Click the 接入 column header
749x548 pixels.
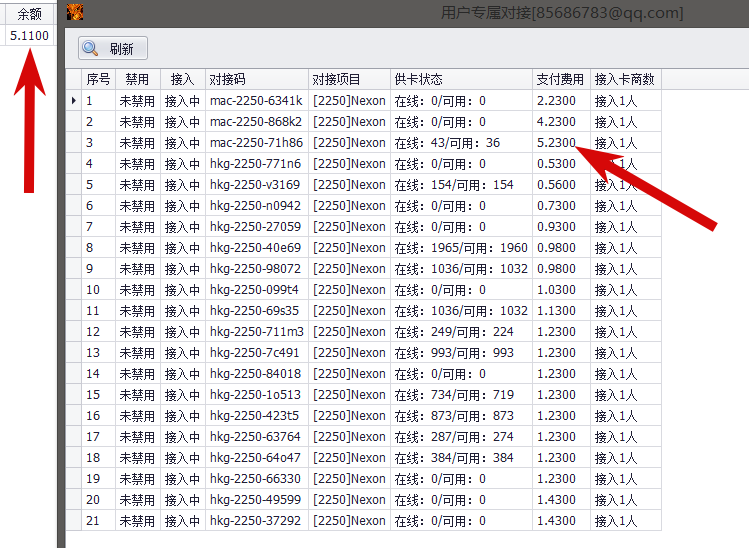(182, 79)
